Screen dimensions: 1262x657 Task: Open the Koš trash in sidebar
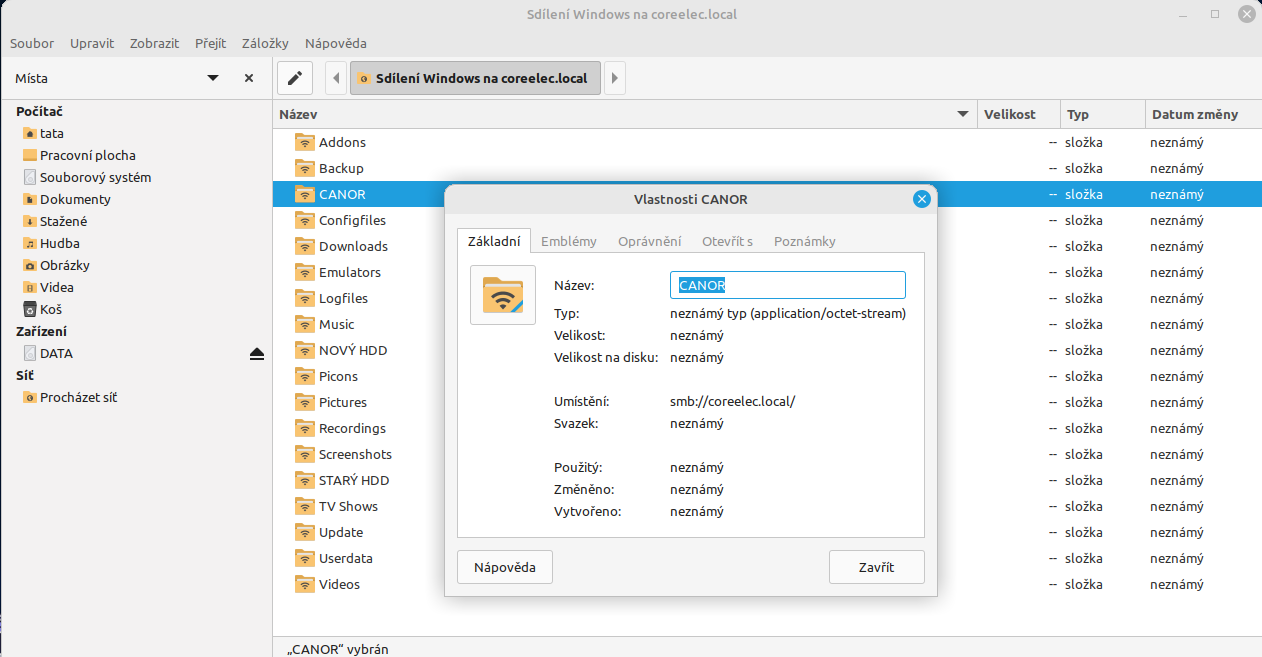(50, 310)
